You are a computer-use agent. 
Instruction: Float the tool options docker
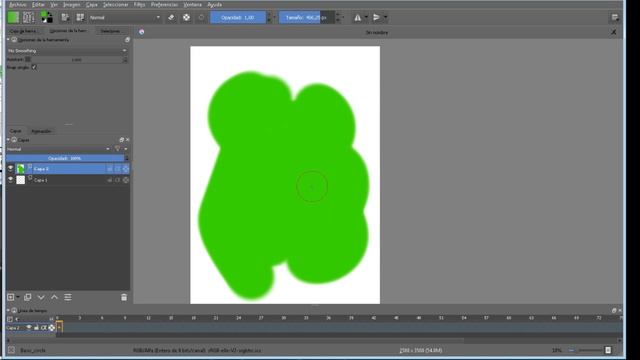tap(127, 40)
